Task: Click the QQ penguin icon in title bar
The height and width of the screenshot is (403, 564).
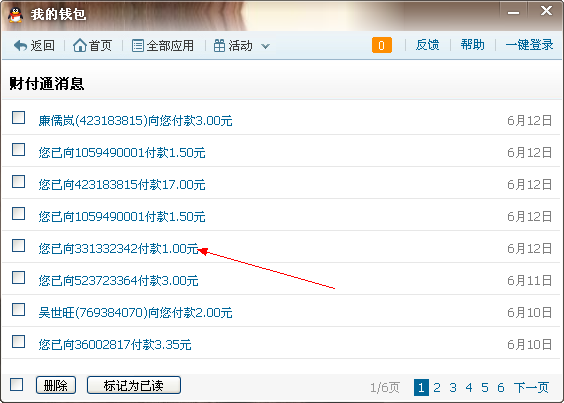Action: [15, 15]
